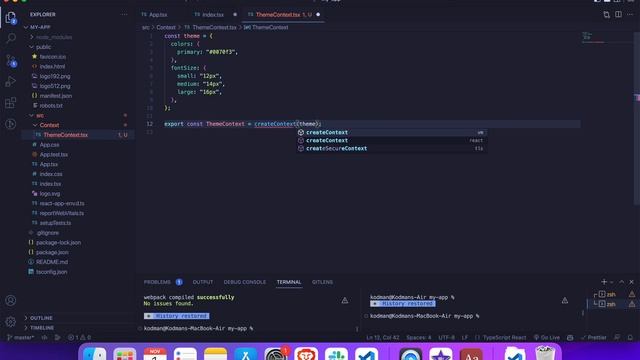Viewport: 640px width, 360px height.
Task: Open the launch profile dropdown beside plus
Action: [x=611, y=282]
